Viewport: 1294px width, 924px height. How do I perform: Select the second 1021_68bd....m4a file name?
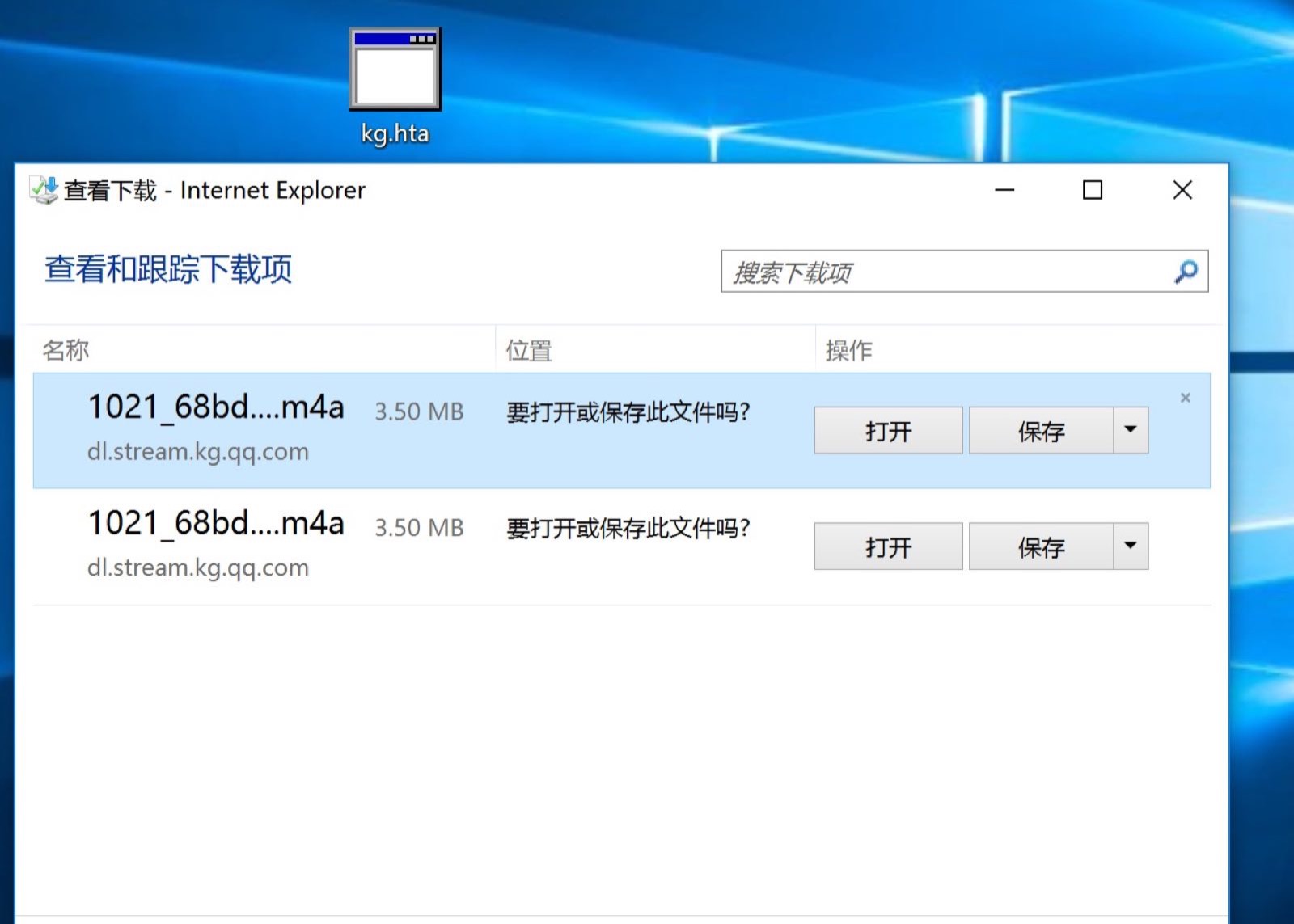pyautogui.click(x=216, y=523)
